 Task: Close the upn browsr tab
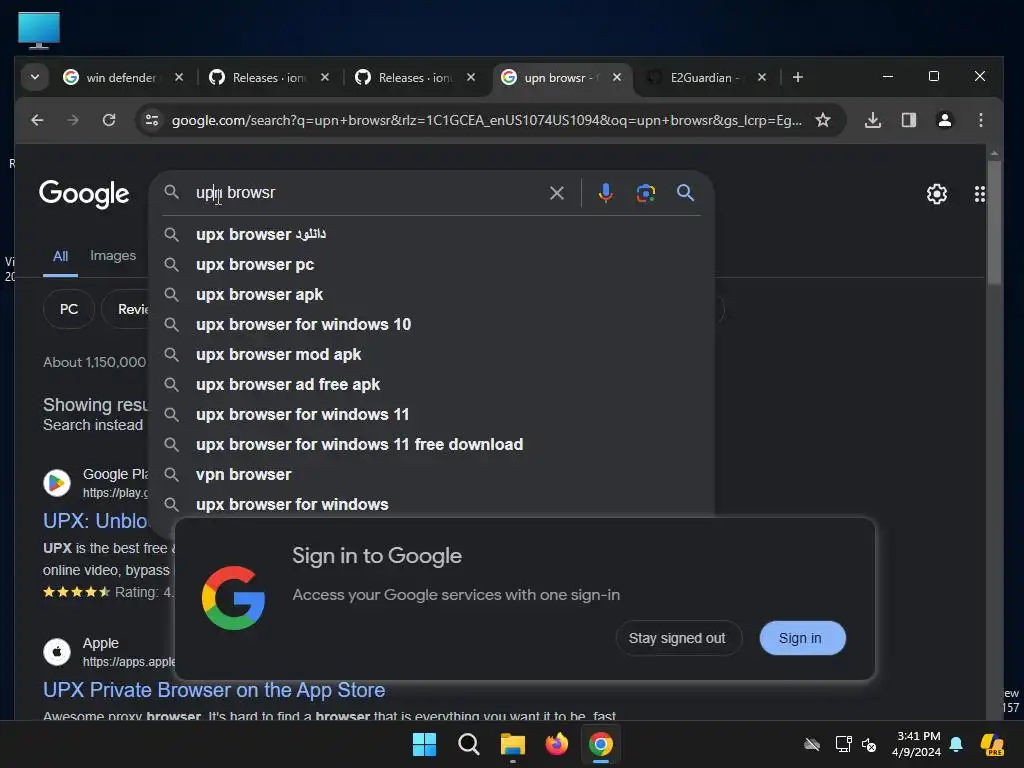click(616, 77)
